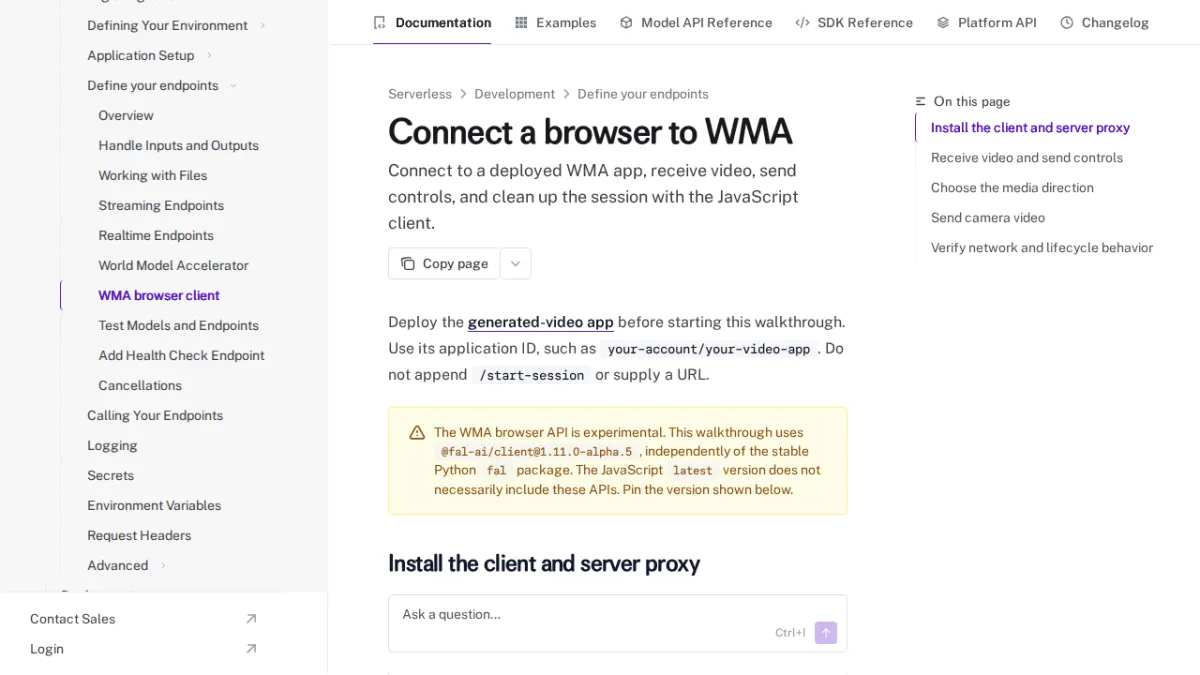Jump to Send camera video section
Viewport: 1200px width, 675px height.
coord(988,218)
